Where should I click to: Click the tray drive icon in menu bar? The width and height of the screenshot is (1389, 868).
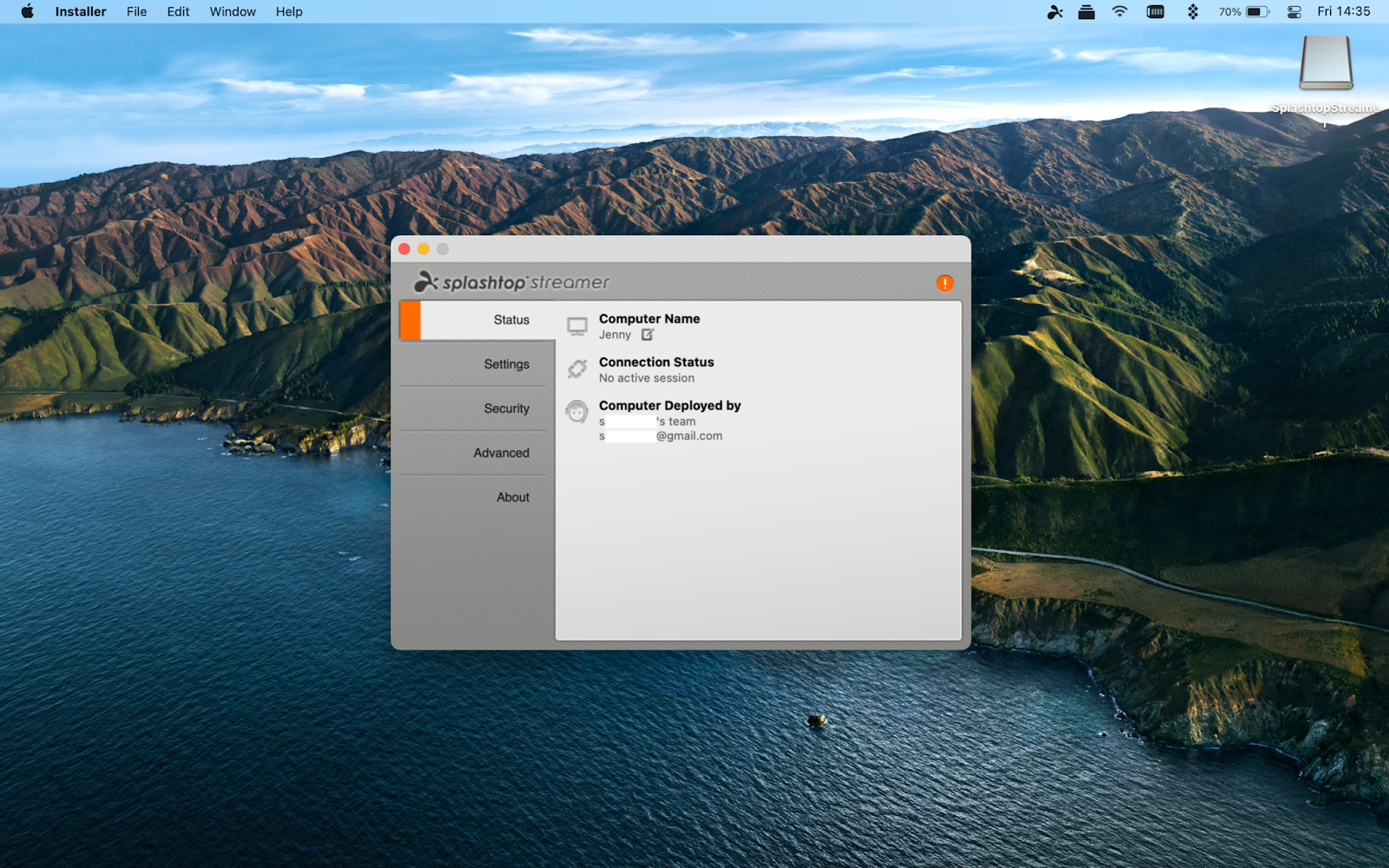(x=1086, y=11)
